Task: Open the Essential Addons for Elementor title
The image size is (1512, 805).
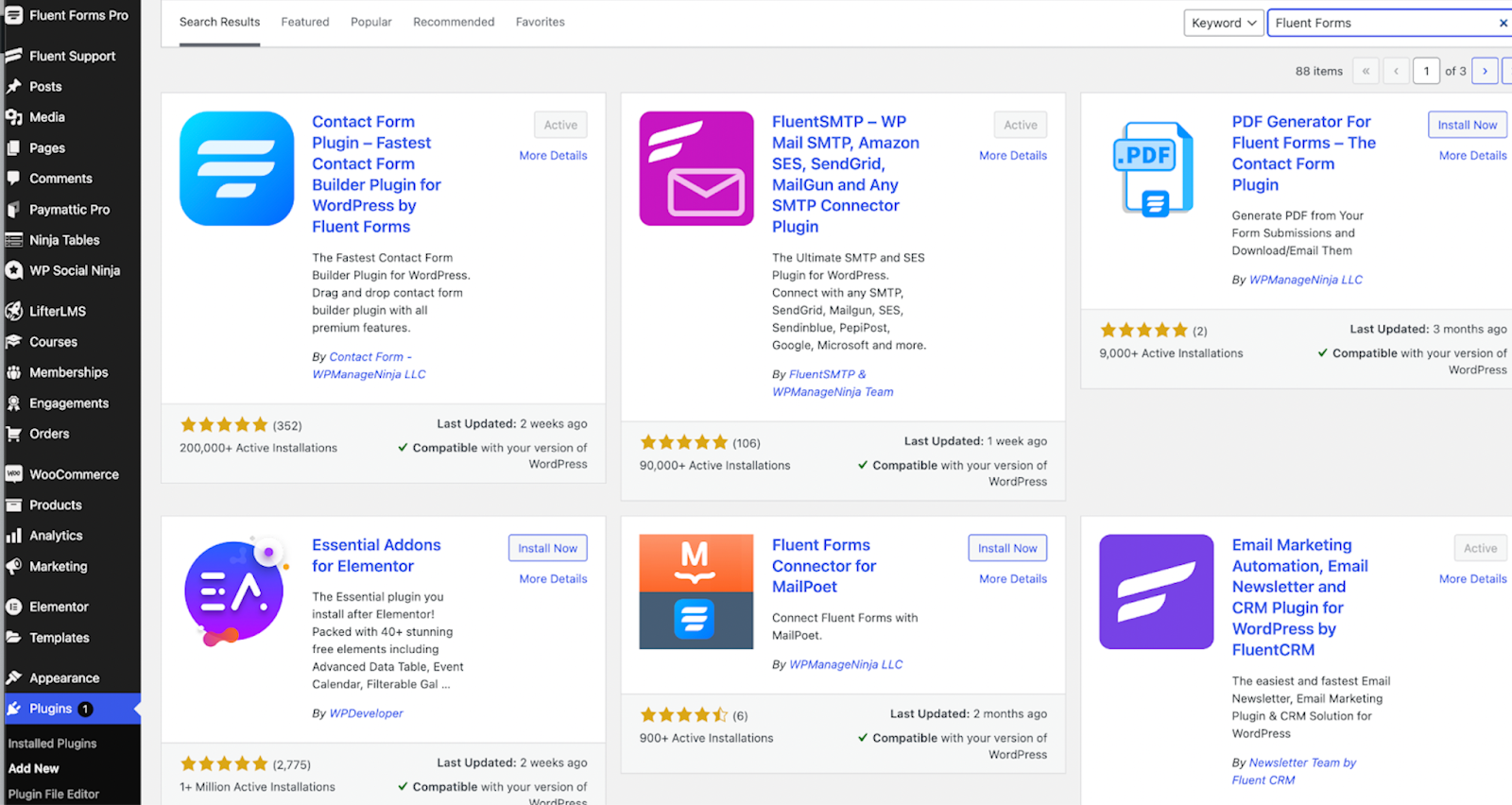Action: click(376, 556)
